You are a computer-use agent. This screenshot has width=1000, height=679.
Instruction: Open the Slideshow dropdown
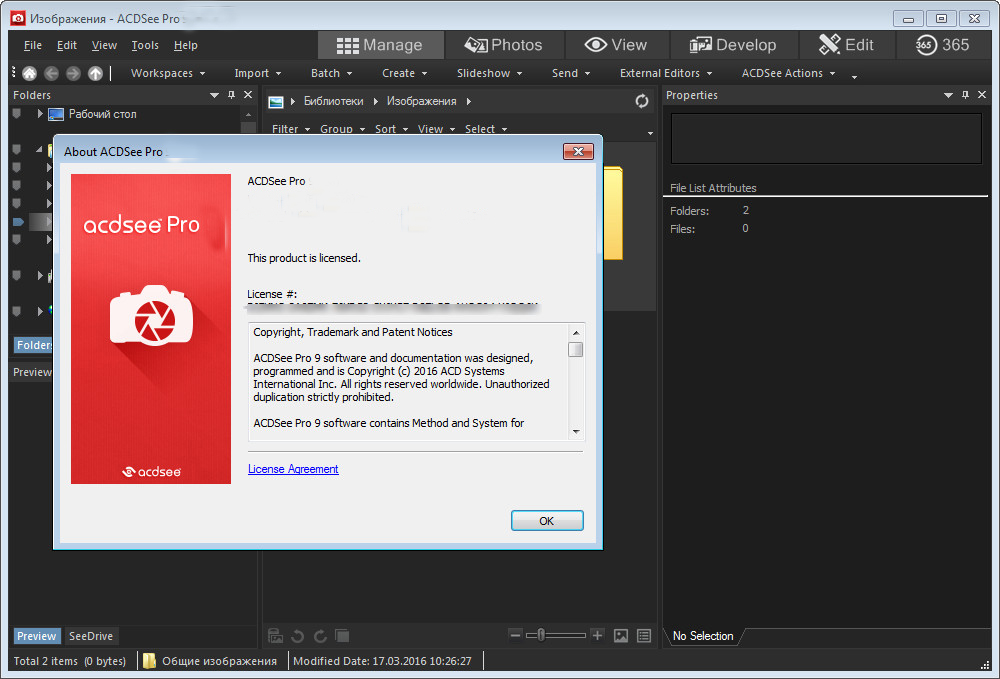coord(489,73)
